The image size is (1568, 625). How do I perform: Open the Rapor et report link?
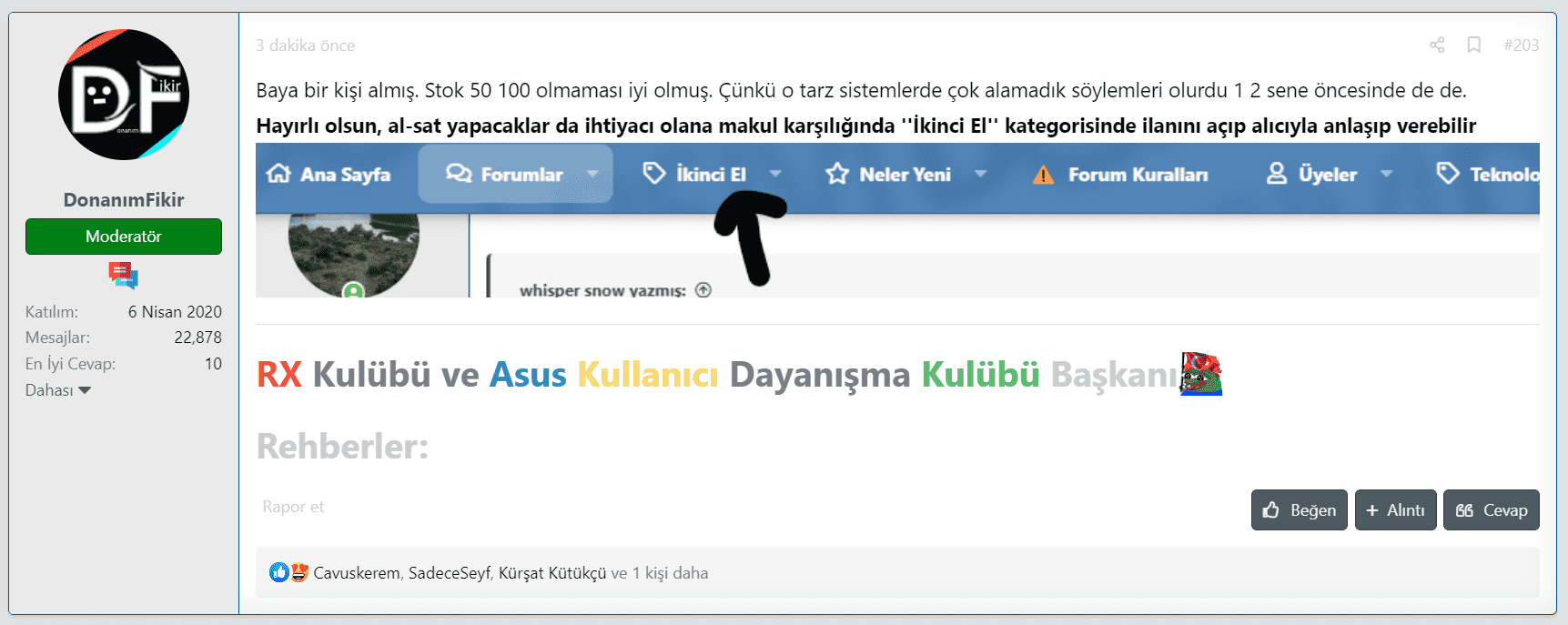[293, 507]
